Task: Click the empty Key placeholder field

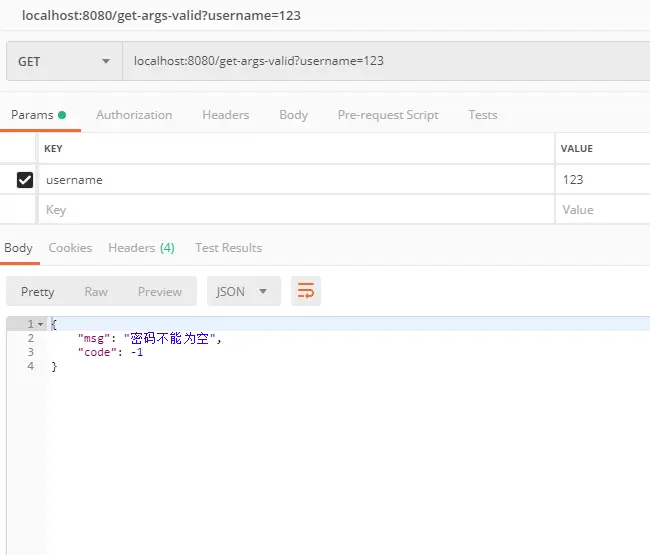Action: 296,210
